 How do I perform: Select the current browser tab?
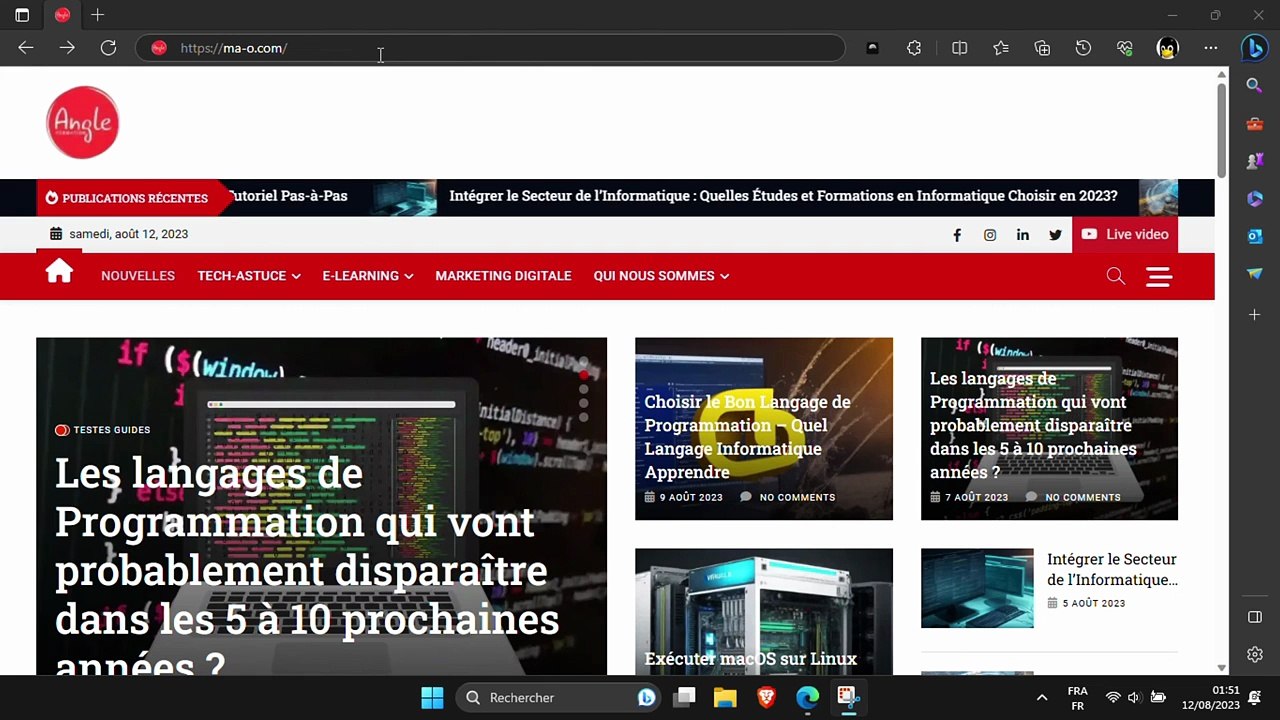(x=62, y=15)
